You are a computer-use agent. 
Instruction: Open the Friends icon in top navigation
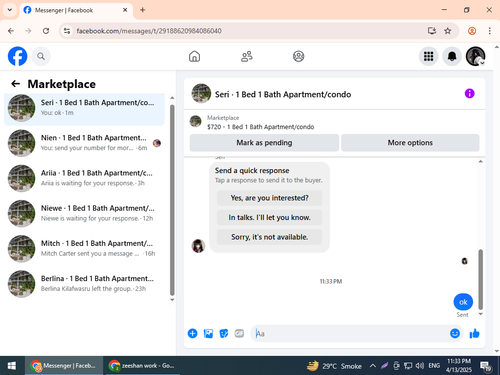247,56
